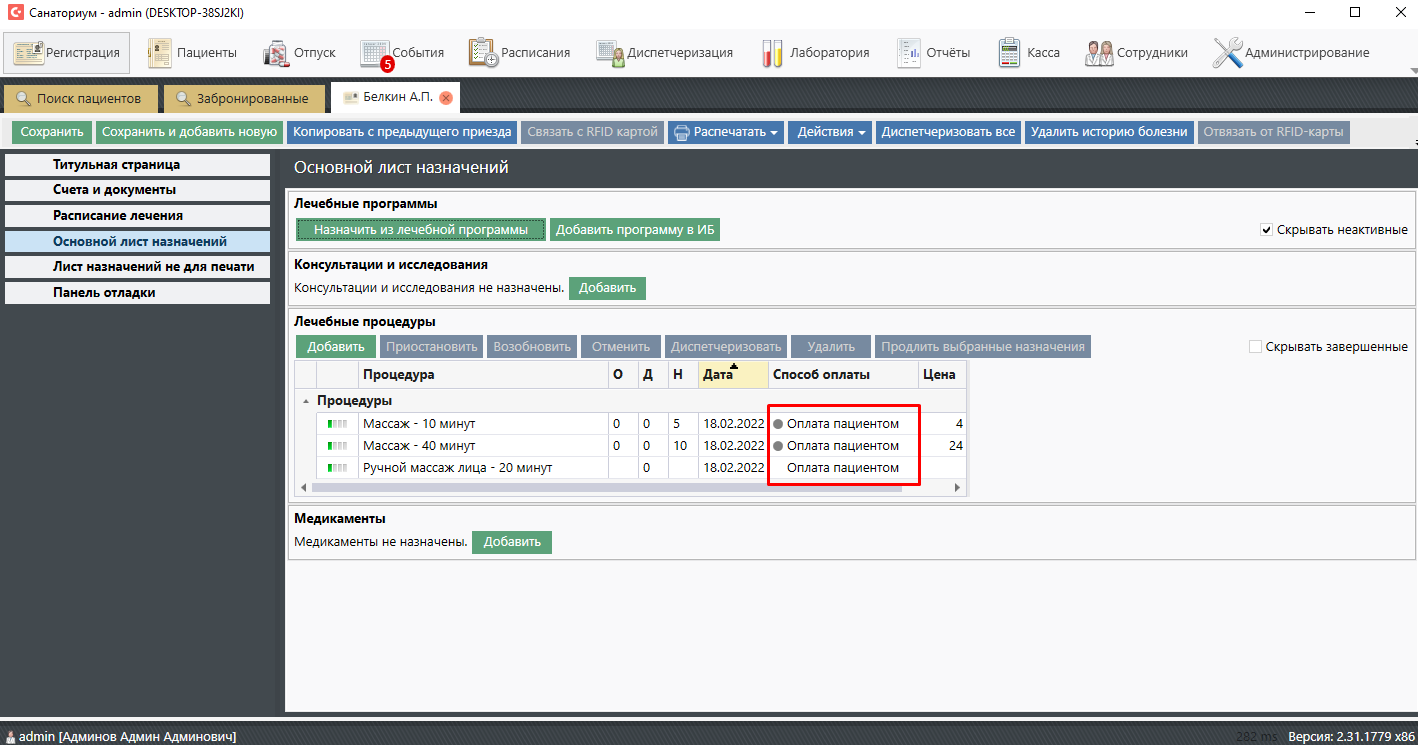1418x745 pixels.
Task: Switch to Поиск пациентов tab
Action: [81, 99]
